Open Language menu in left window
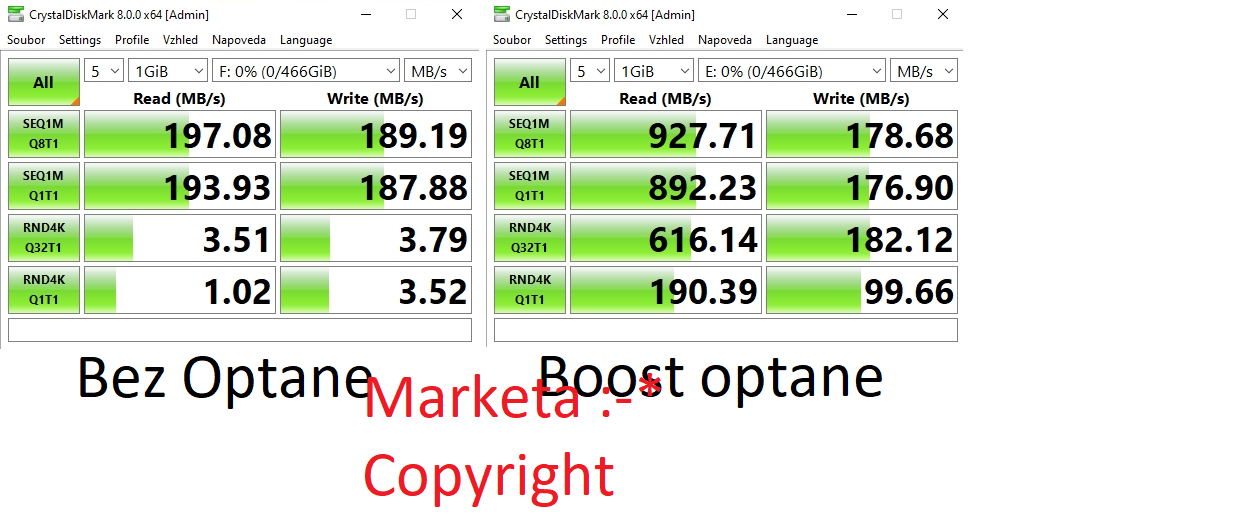The image size is (1252, 529). 306,40
